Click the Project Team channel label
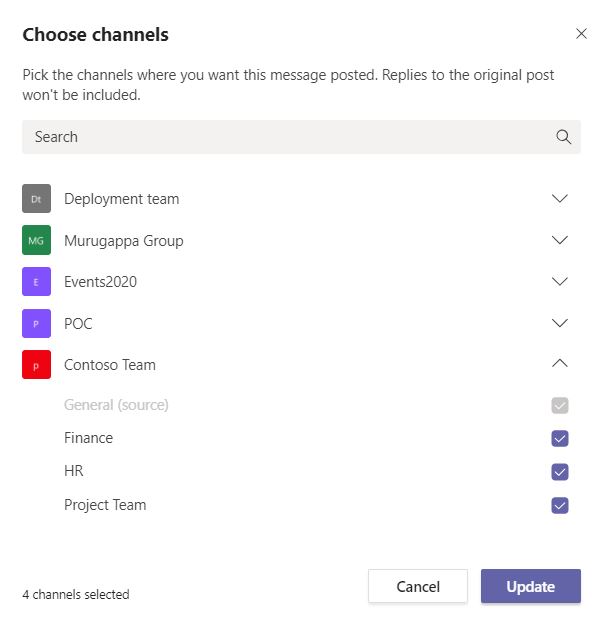This screenshot has width=604, height=621. [x=105, y=505]
